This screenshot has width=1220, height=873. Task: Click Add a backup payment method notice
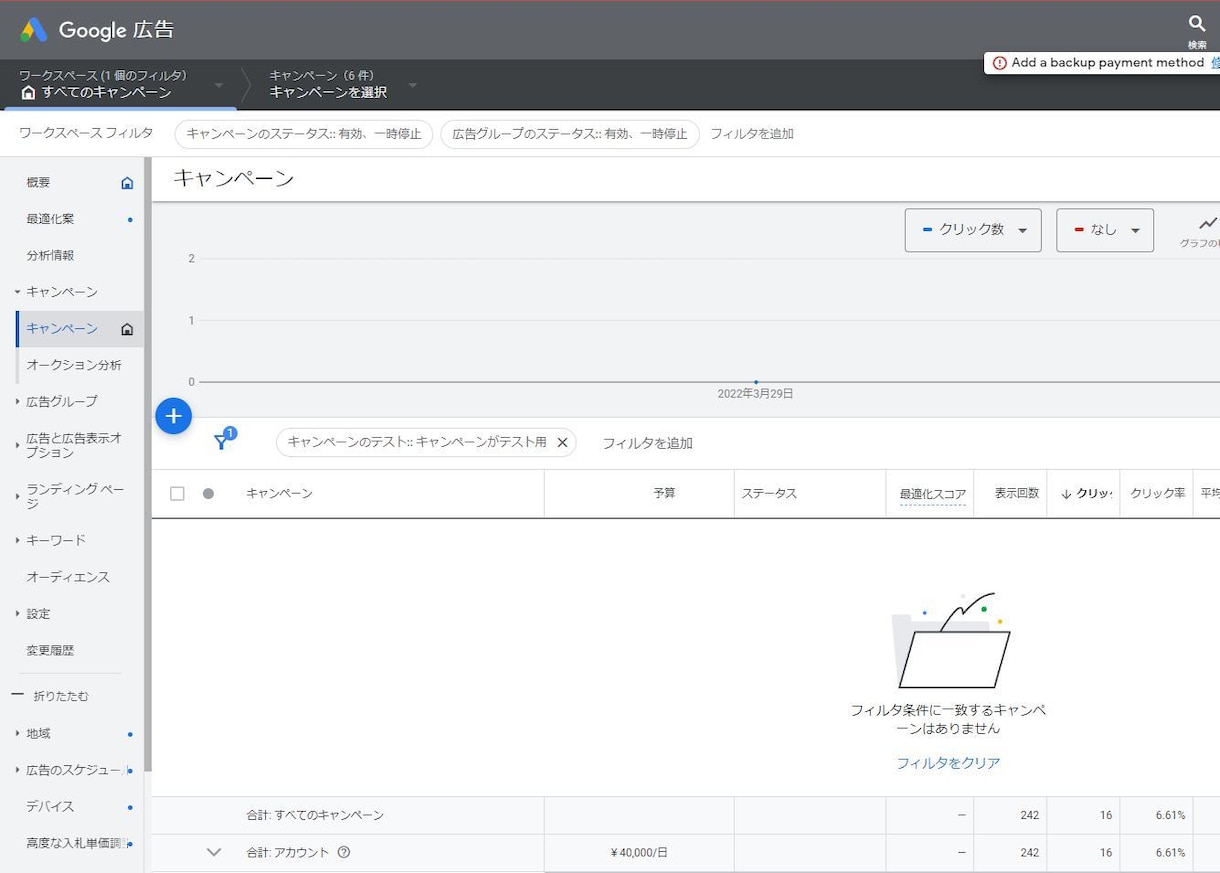pyautogui.click(x=1108, y=63)
